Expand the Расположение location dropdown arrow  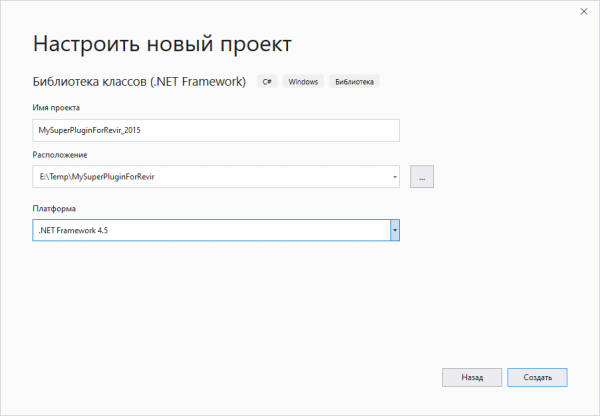[x=394, y=178]
